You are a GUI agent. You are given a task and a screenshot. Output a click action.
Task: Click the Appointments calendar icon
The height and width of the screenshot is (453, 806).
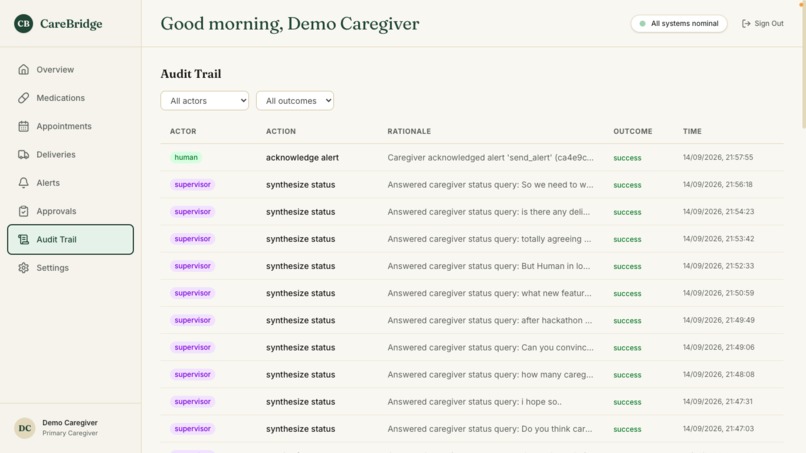[24, 126]
